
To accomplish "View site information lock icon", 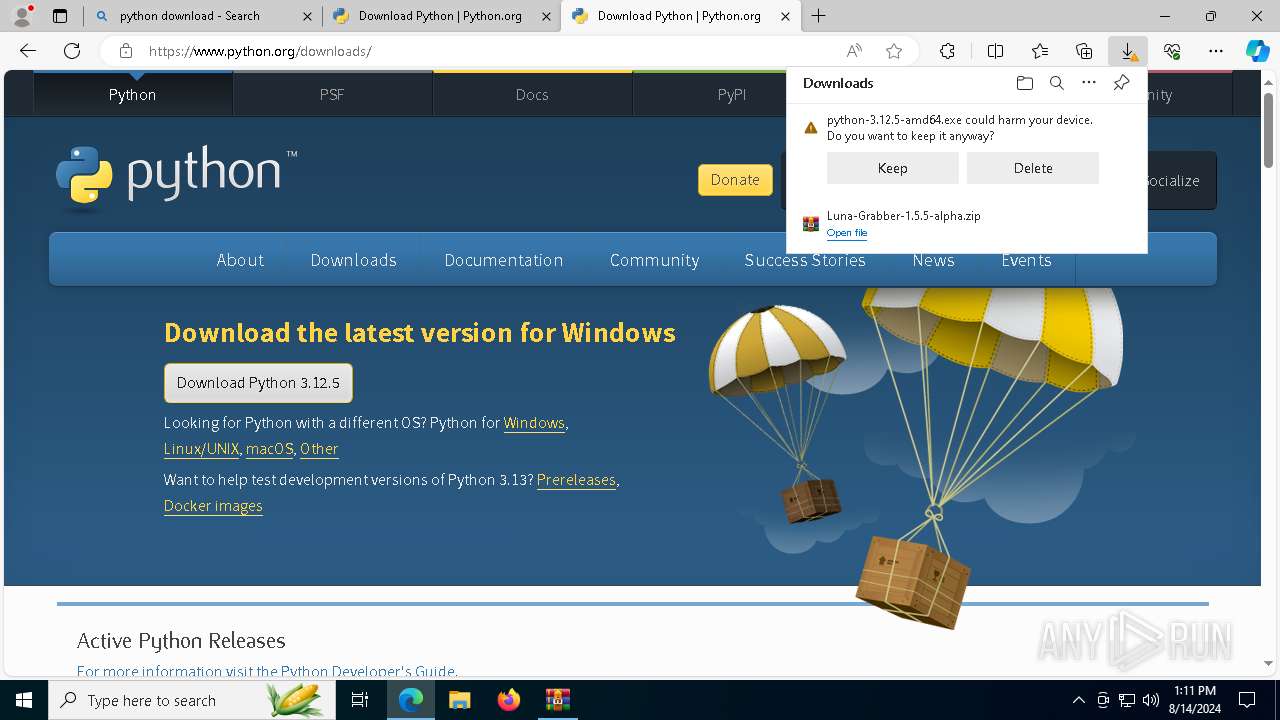I will pyautogui.click(x=125, y=51).
